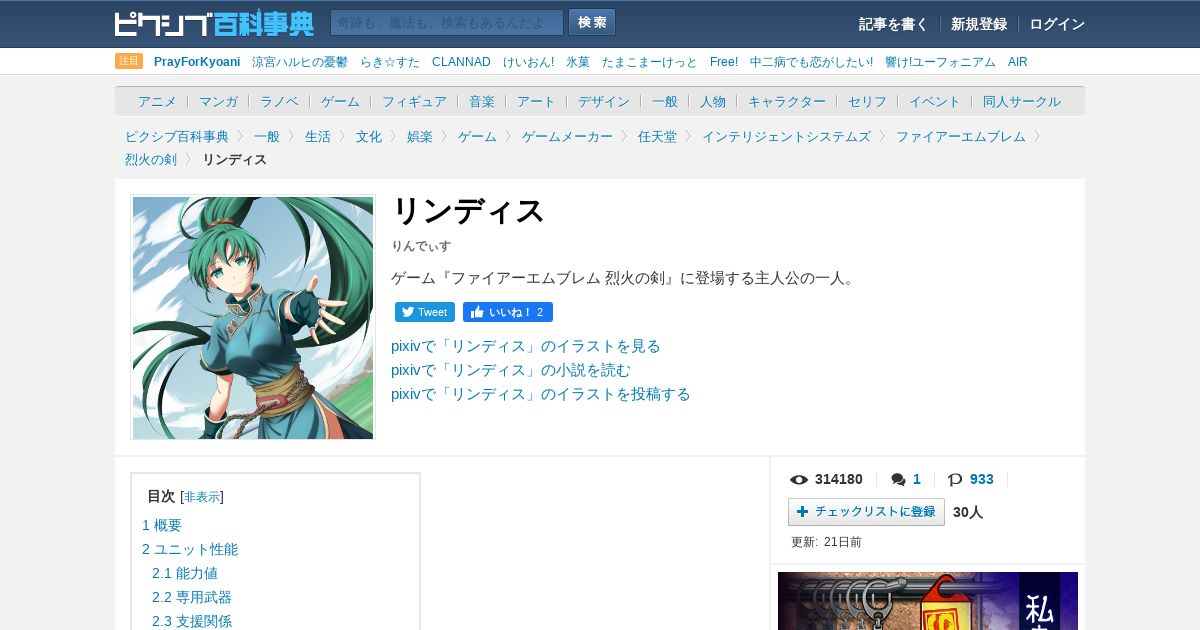Viewport: 1200px width, 630px height.
Task: Open pixivで「リンディス」のイラストを投稿する link
Action: pyautogui.click(x=541, y=394)
